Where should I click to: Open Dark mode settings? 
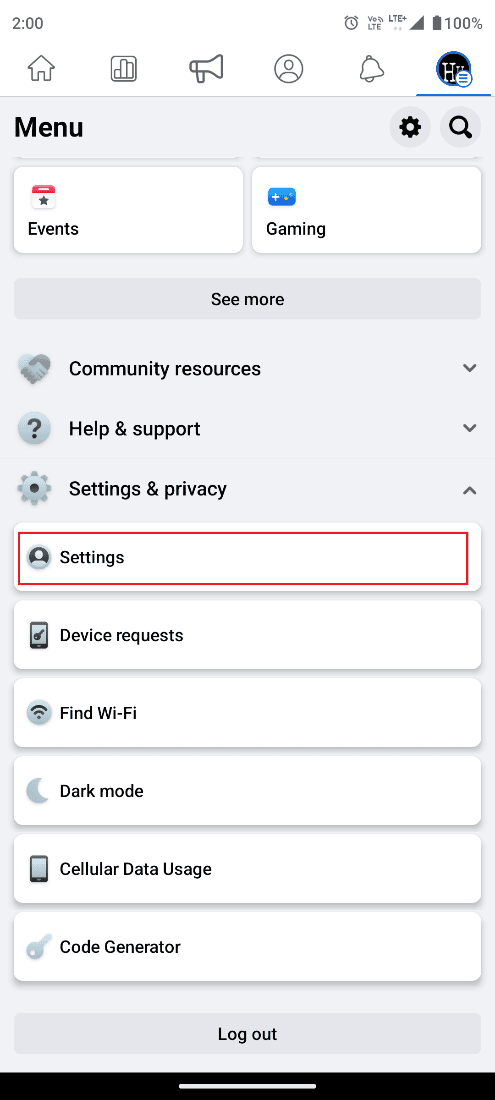(x=248, y=791)
